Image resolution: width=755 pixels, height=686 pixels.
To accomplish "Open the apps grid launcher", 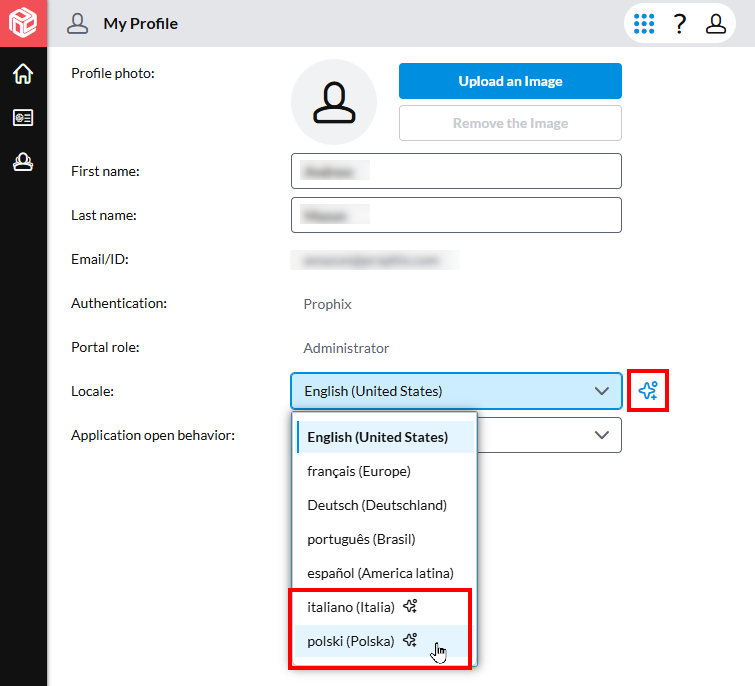I will 645,23.
